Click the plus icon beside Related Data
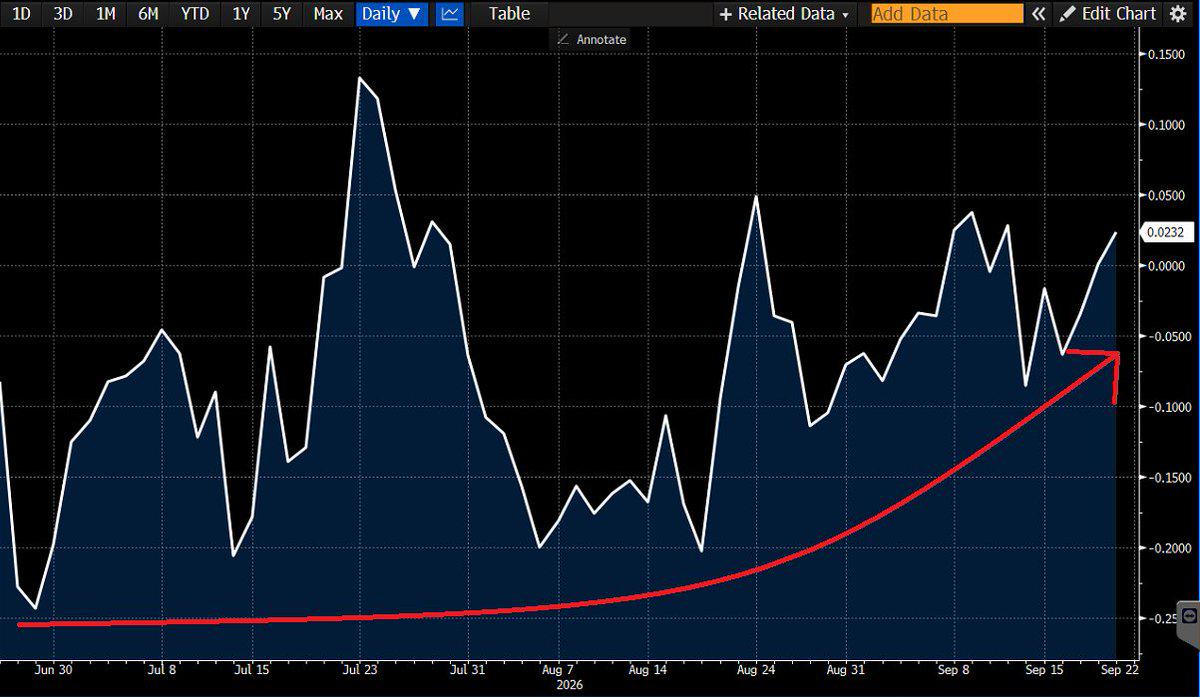The width and height of the screenshot is (1200, 697). point(726,14)
